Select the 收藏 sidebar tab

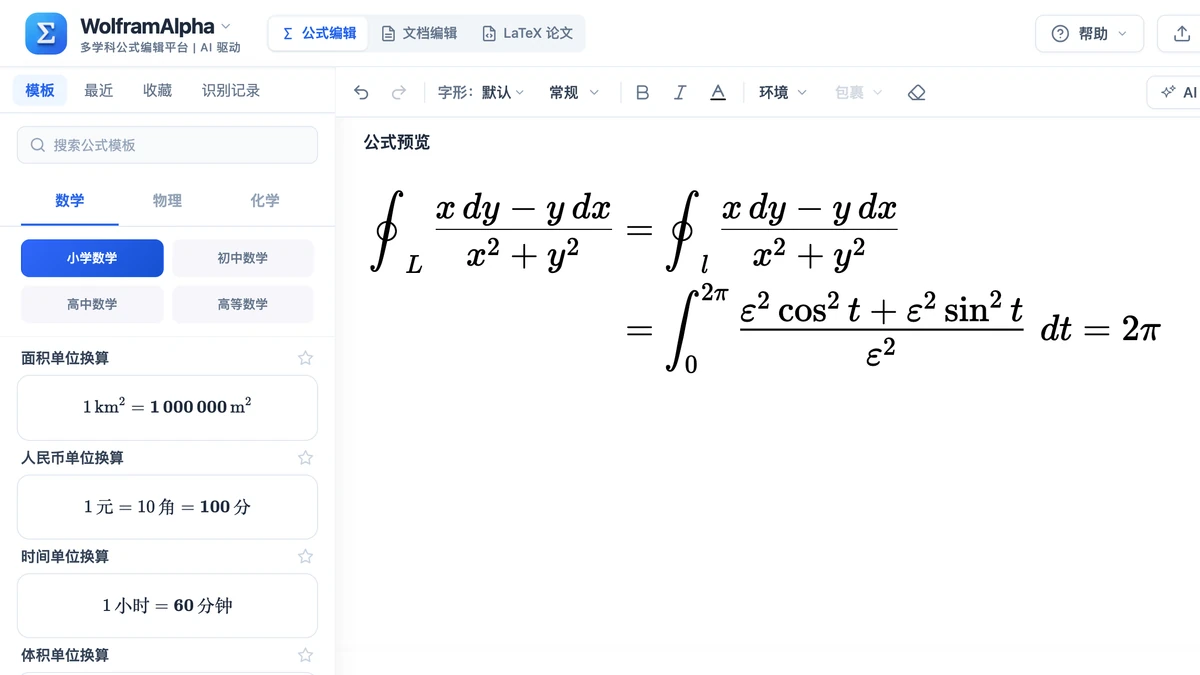(x=158, y=90)
